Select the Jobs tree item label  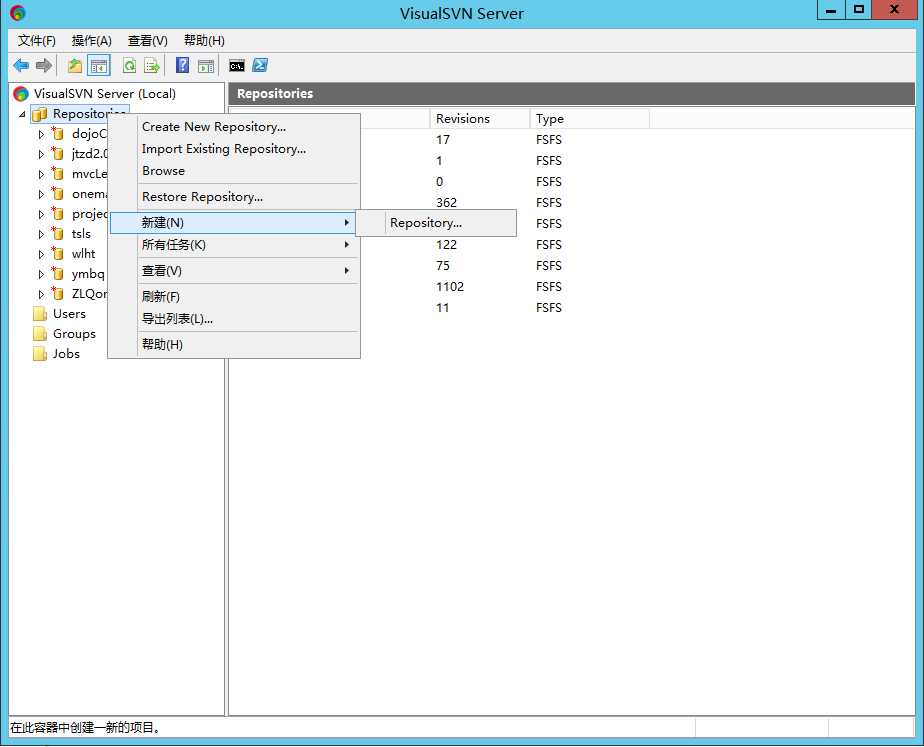[x=66, y=354]
